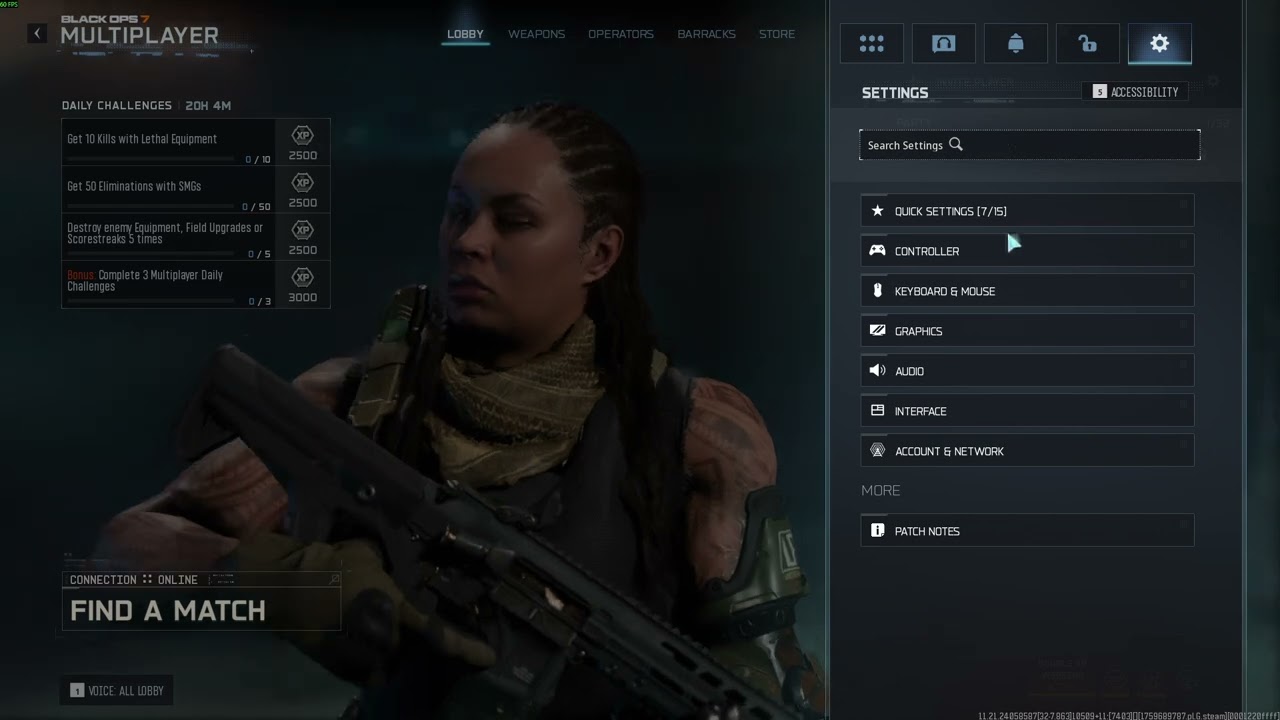Click the Patch Notes info icon
1280x720 pixels.
[x=877, y=531]
